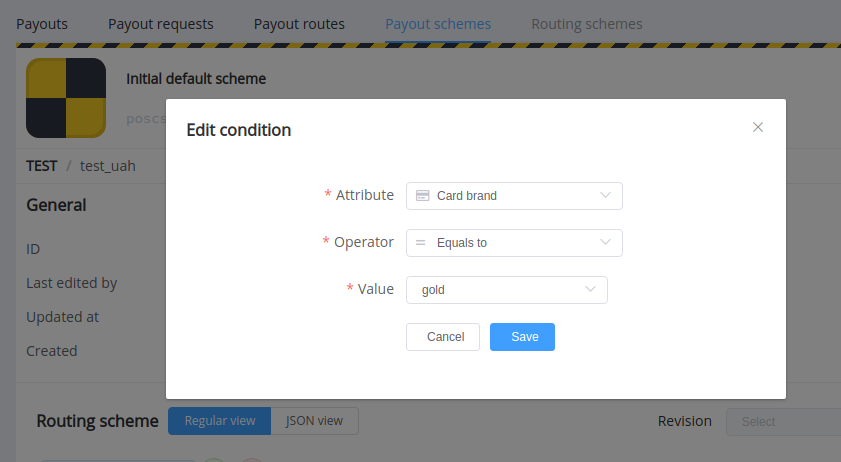Click the TEST breadcrumb link
The image size is (841, 462).
pos(42,166)
